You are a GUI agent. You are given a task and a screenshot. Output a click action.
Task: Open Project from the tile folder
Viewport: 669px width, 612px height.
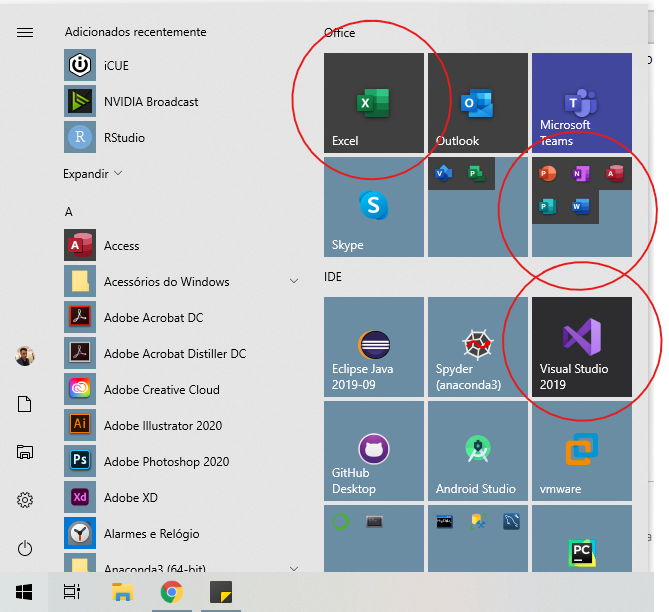[x=477, y=173]
